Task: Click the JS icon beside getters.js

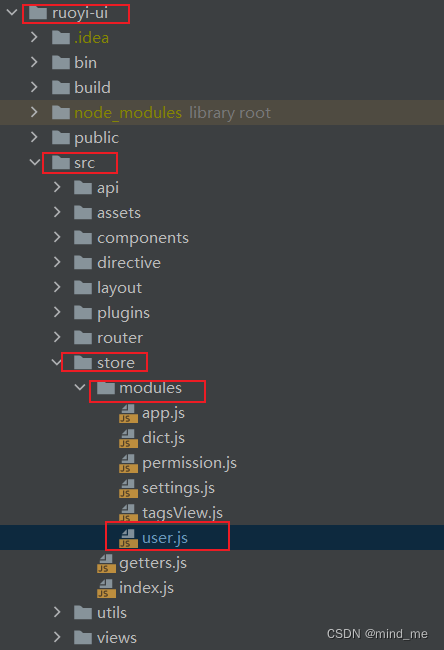Action: coord(106,563)
